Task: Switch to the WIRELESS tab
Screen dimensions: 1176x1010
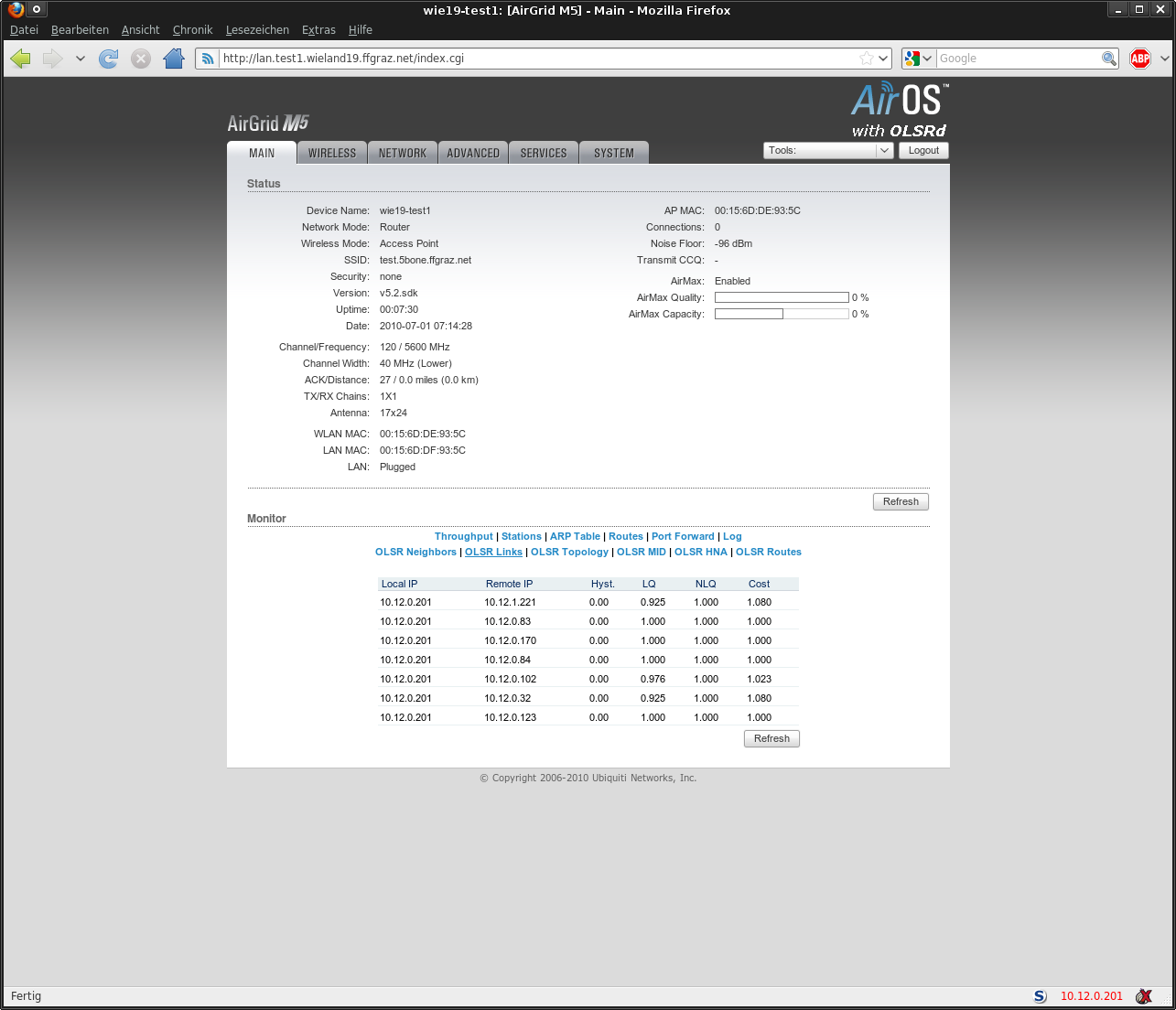Action: (x=331, y=153)
